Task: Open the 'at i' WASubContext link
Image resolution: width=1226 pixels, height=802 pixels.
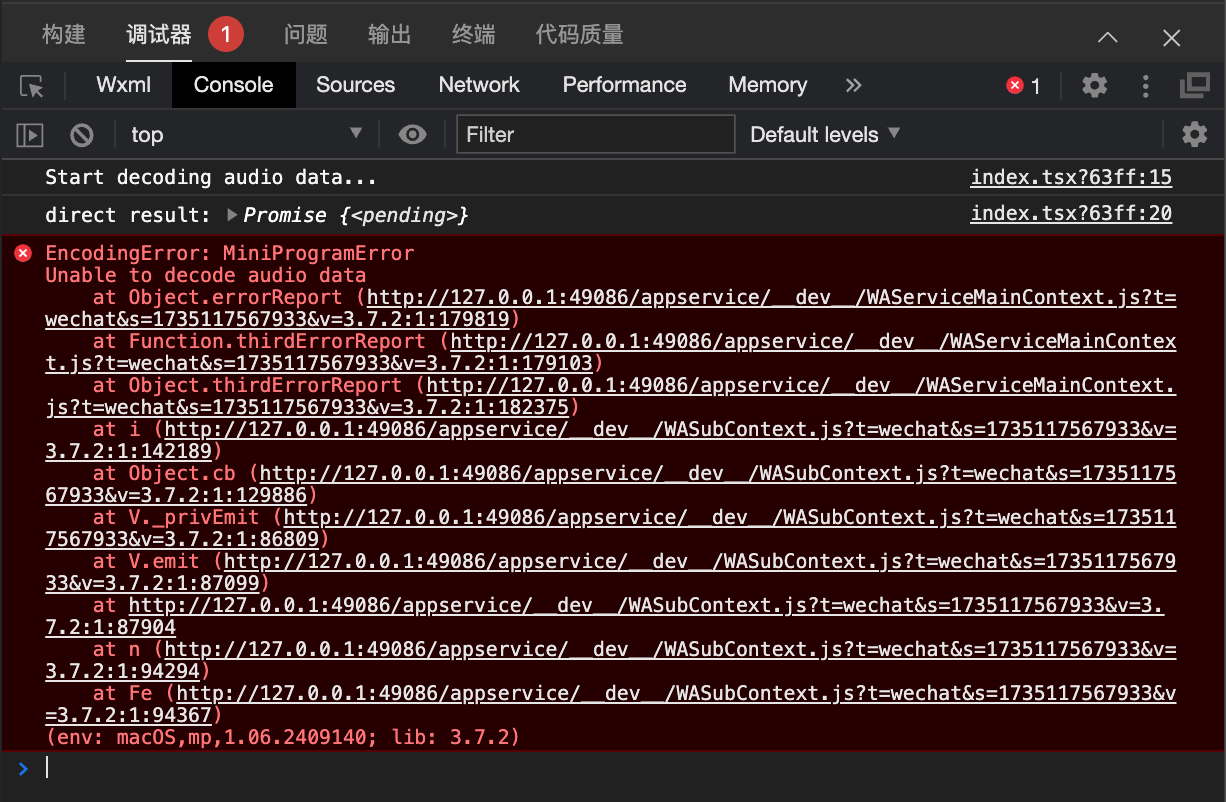Action: pos(610,440)
